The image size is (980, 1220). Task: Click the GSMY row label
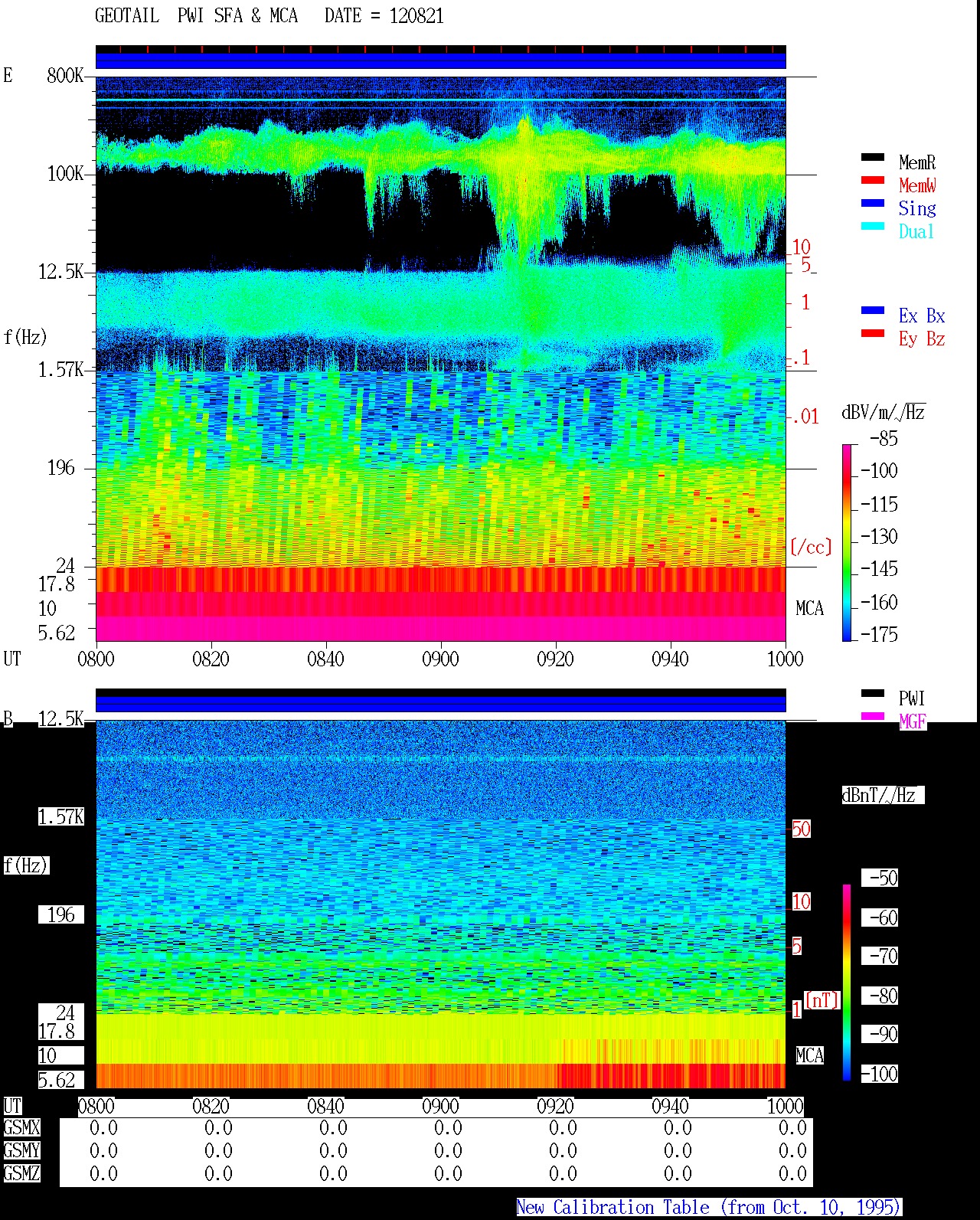click(x=21, y=1151)
